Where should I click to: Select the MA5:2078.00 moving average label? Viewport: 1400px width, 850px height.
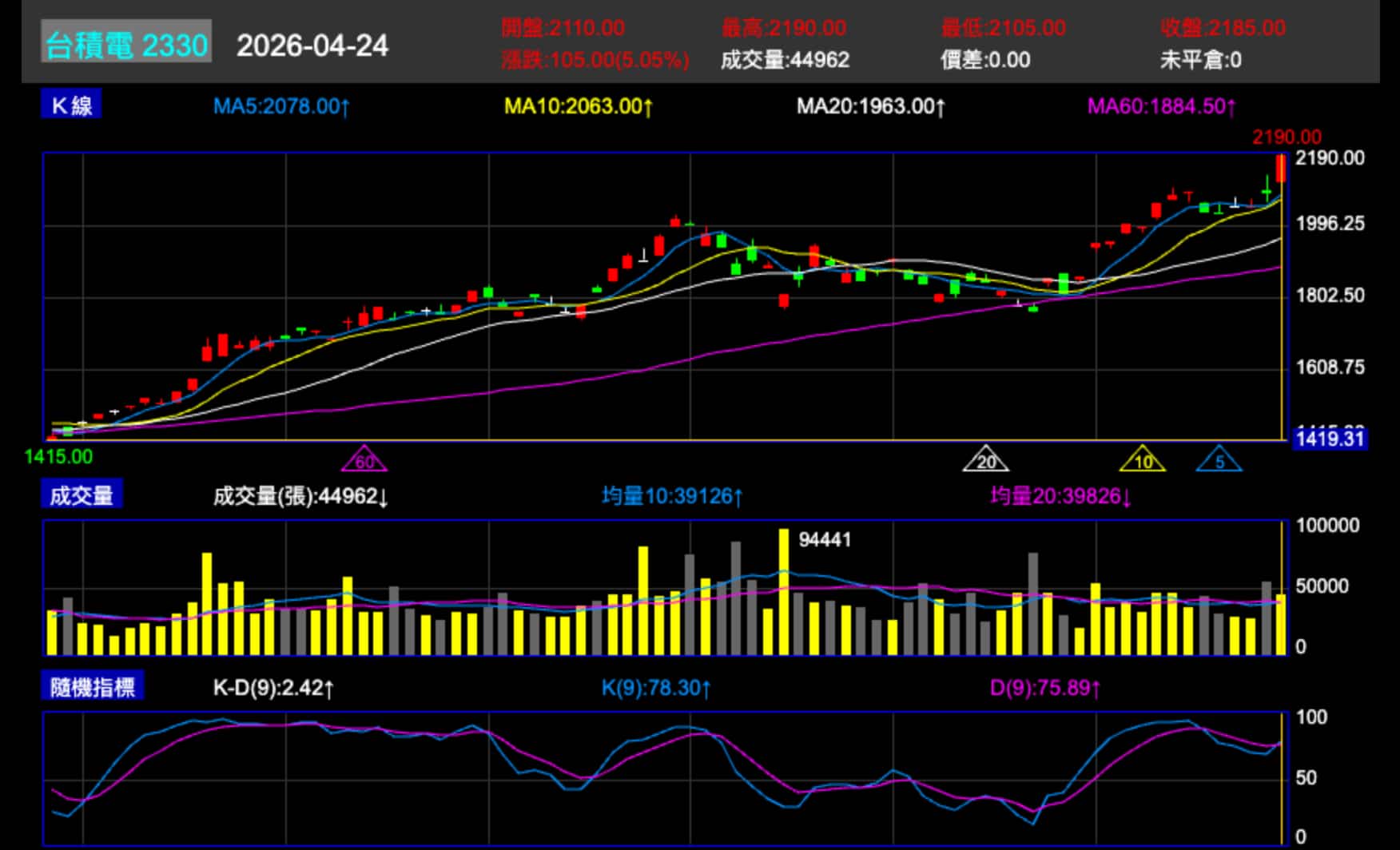tap(281, 106)
